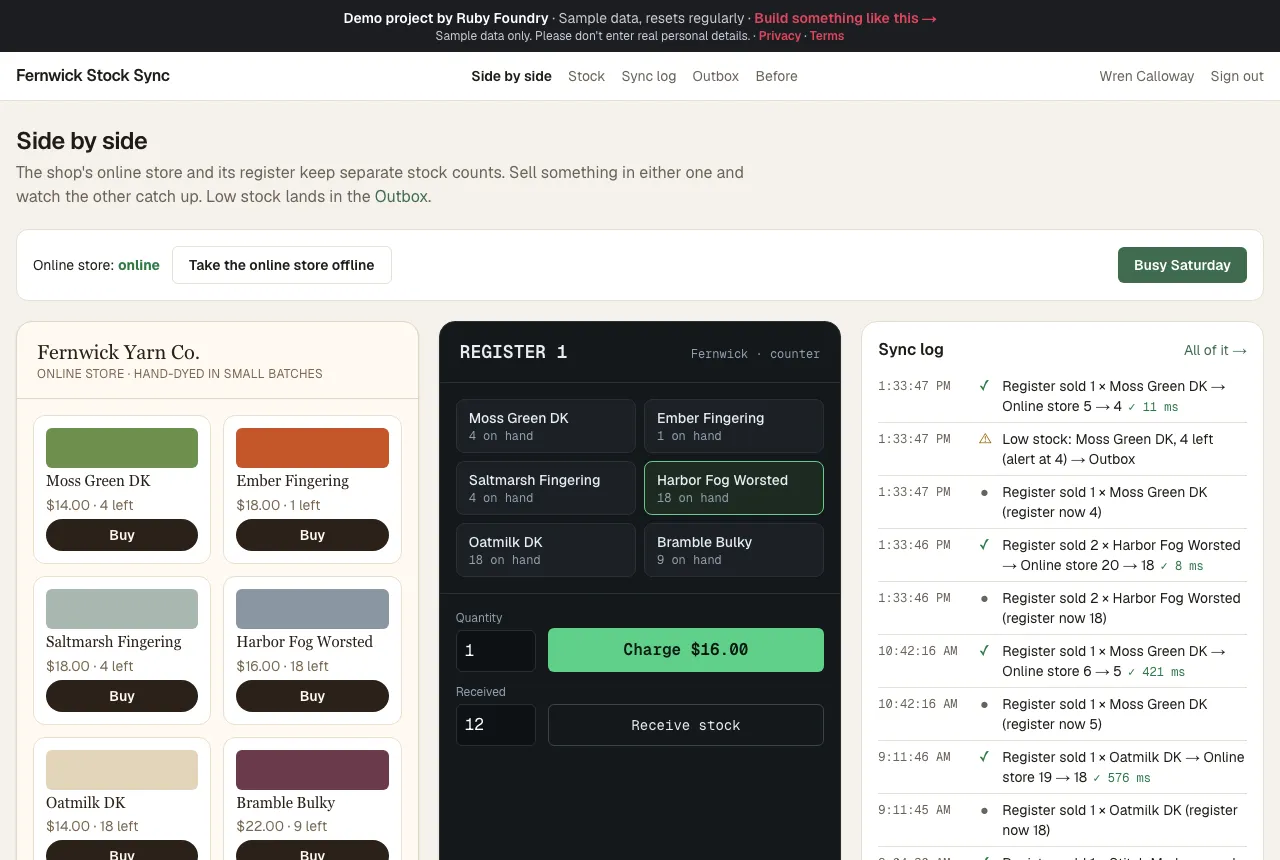Click the Oatmilk DK beige swatch
1280x860 pixels.
click(122, 770)
